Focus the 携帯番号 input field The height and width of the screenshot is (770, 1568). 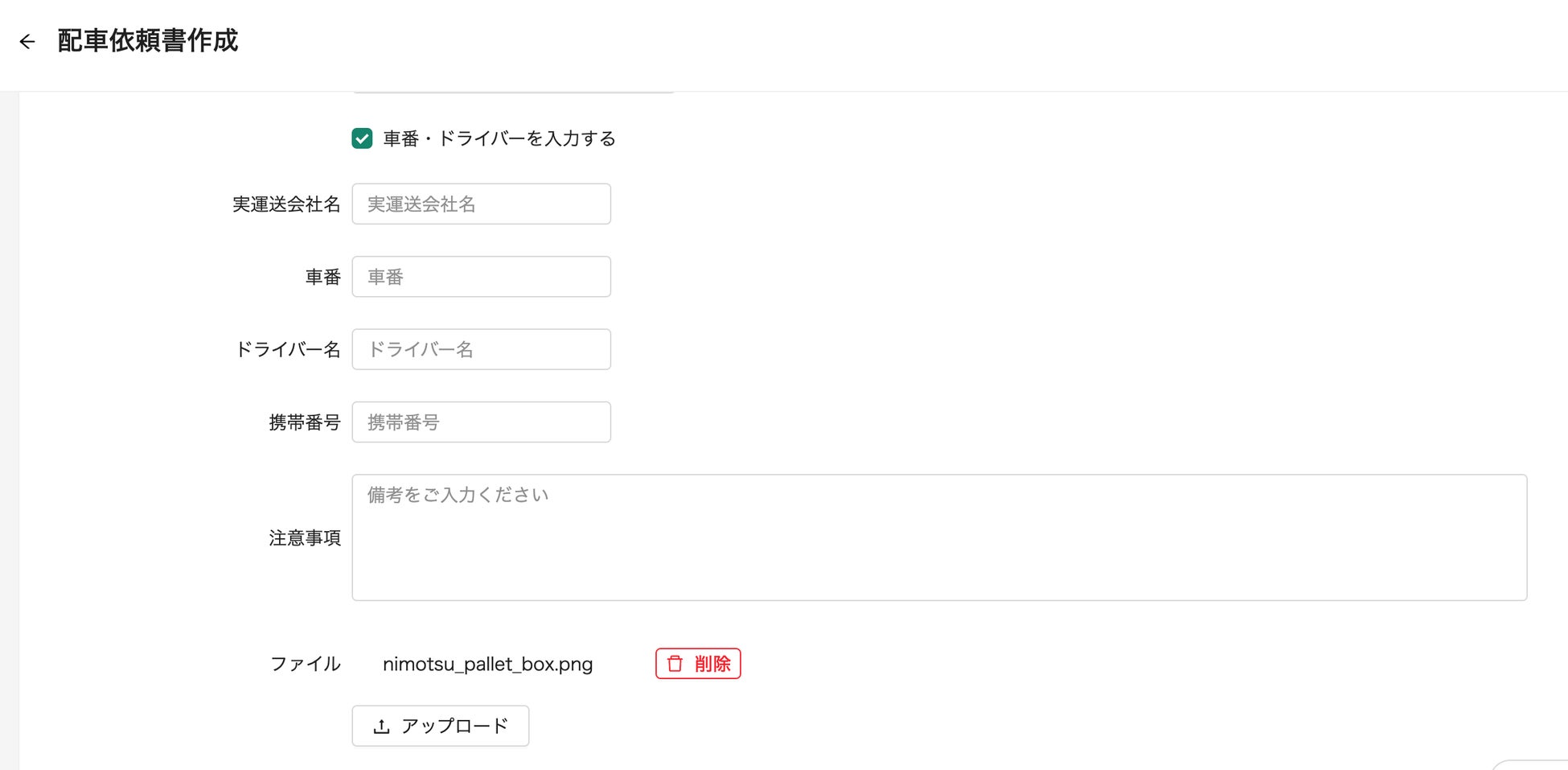point(481,422)
